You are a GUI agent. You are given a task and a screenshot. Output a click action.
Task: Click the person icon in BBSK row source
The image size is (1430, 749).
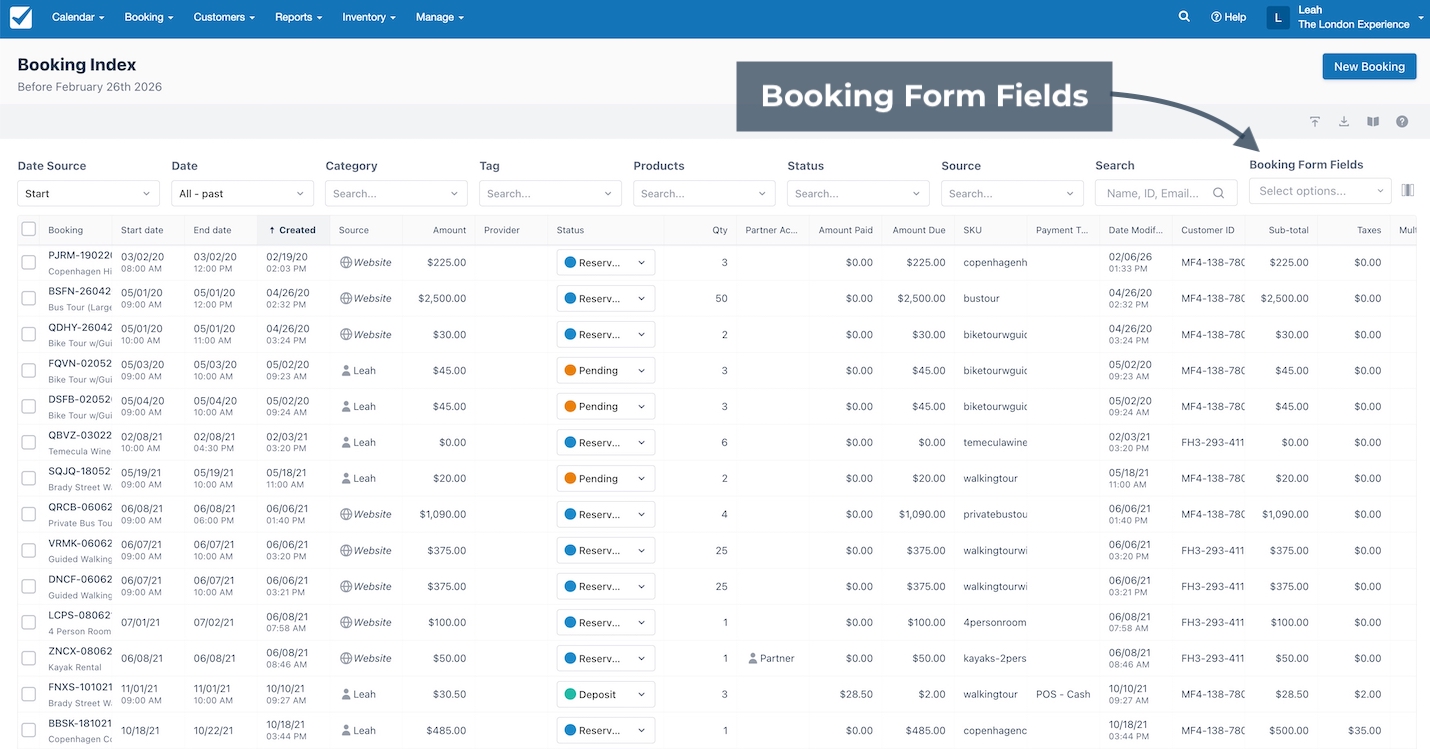[x=346, y=730]
